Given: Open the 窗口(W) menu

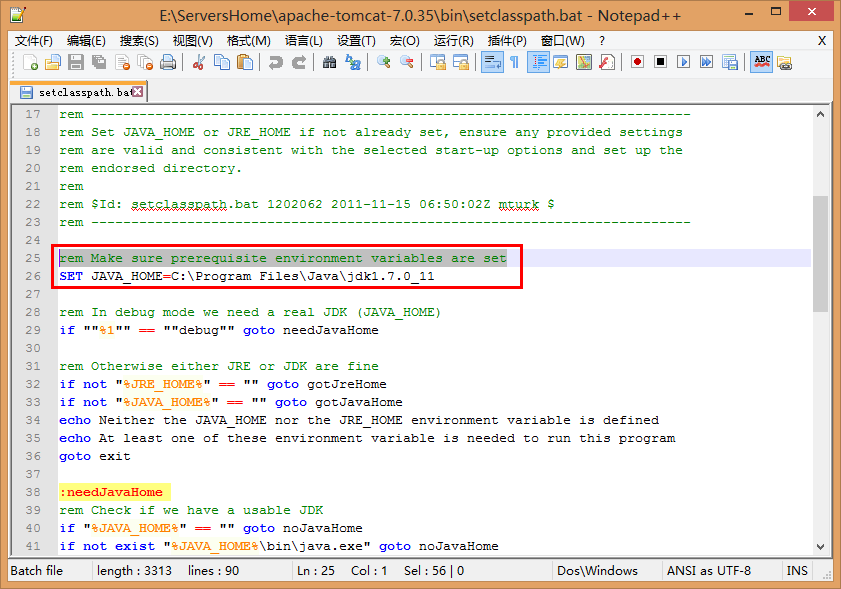Looking at the screenshot, I should pos(562,41).
